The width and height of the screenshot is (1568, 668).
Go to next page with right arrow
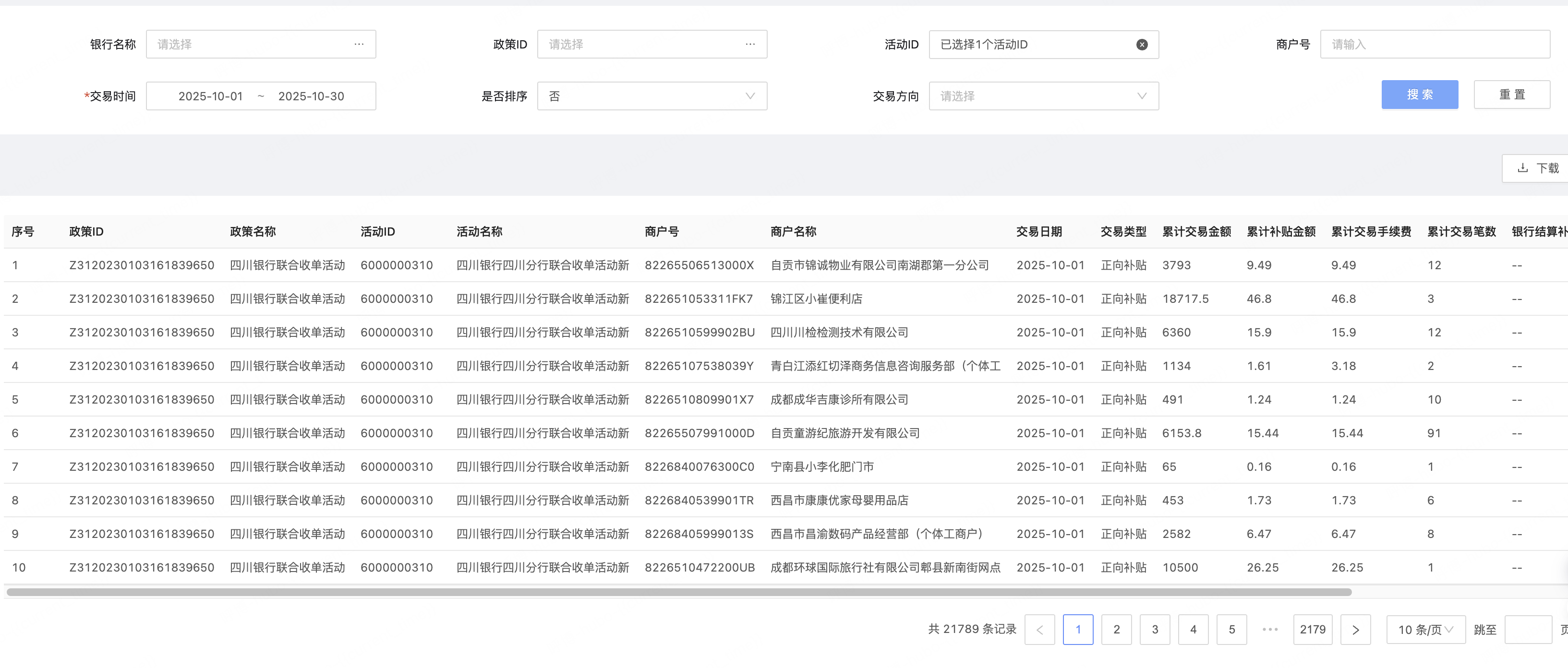click(1355, 630)
